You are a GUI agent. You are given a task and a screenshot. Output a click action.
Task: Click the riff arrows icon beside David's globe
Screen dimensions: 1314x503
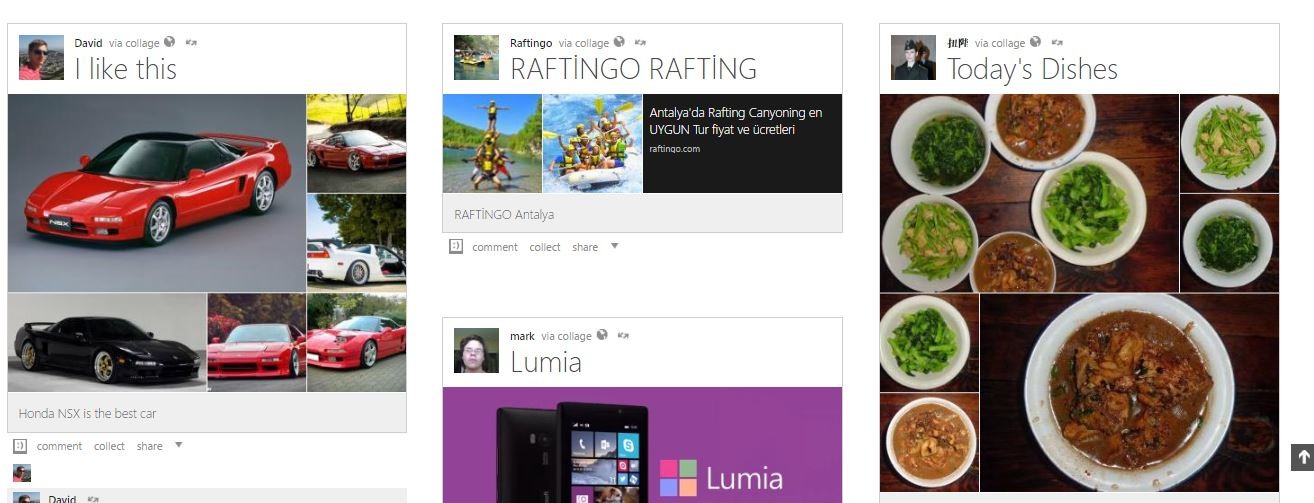click(x=192, y=43)
